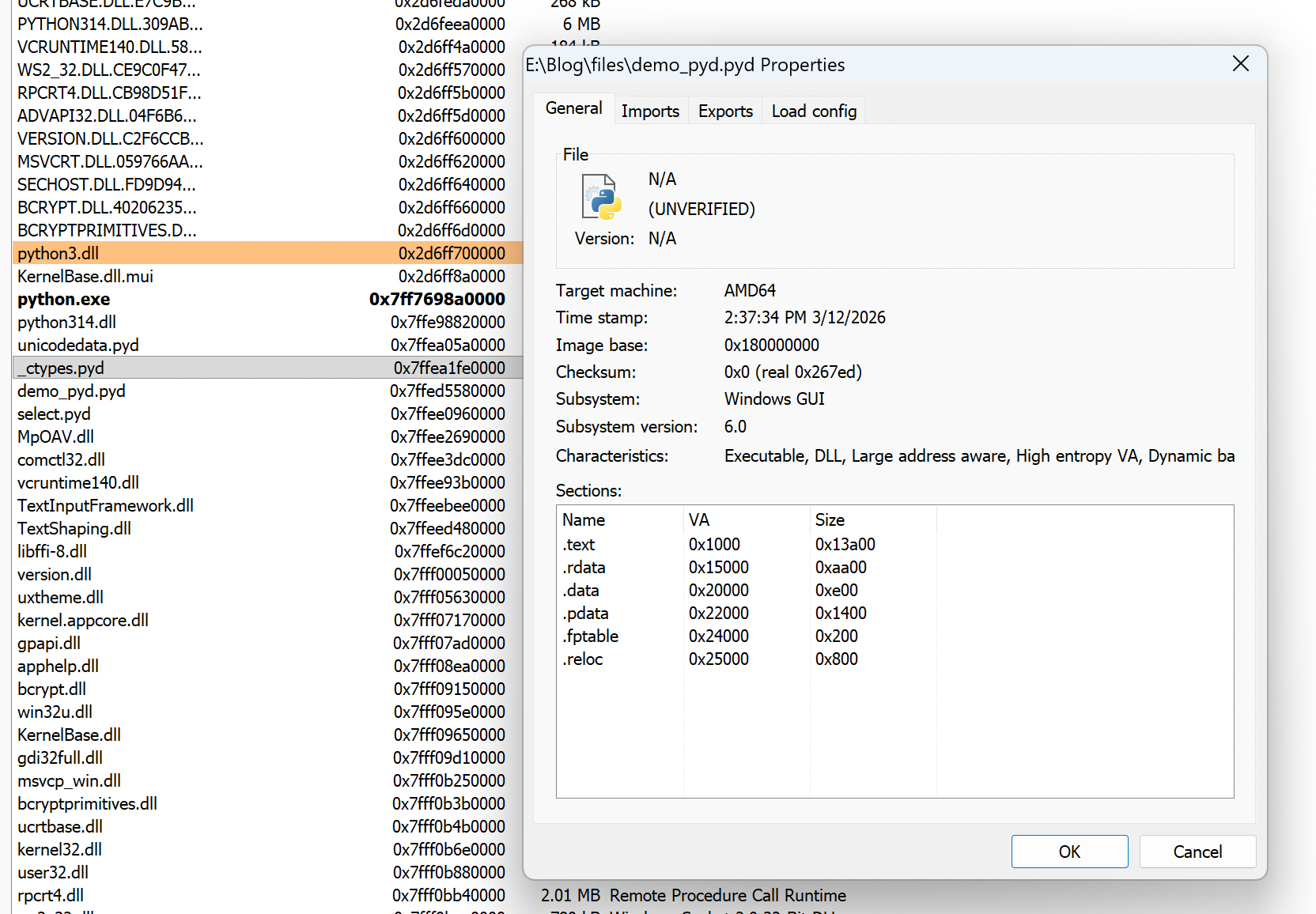
Task: Switch to the General tab
Action: click(x=574, y=108)
